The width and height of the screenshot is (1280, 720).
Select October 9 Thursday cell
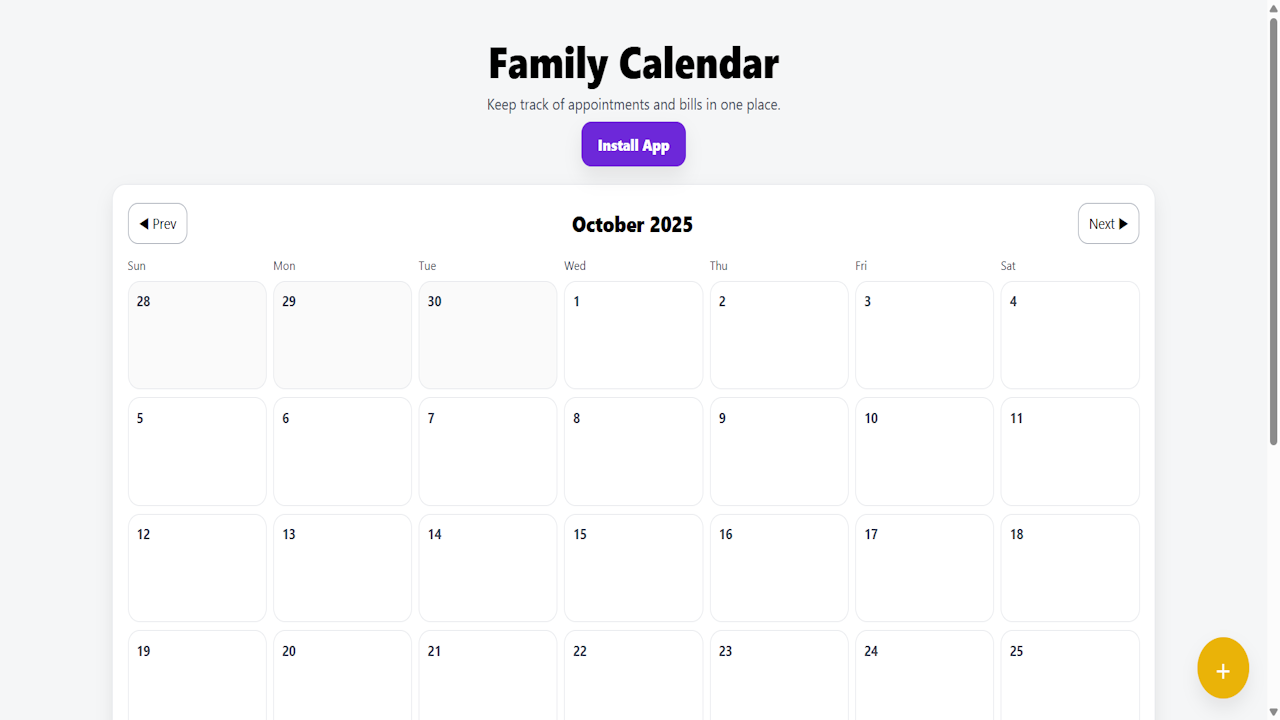tap(779, 452)
